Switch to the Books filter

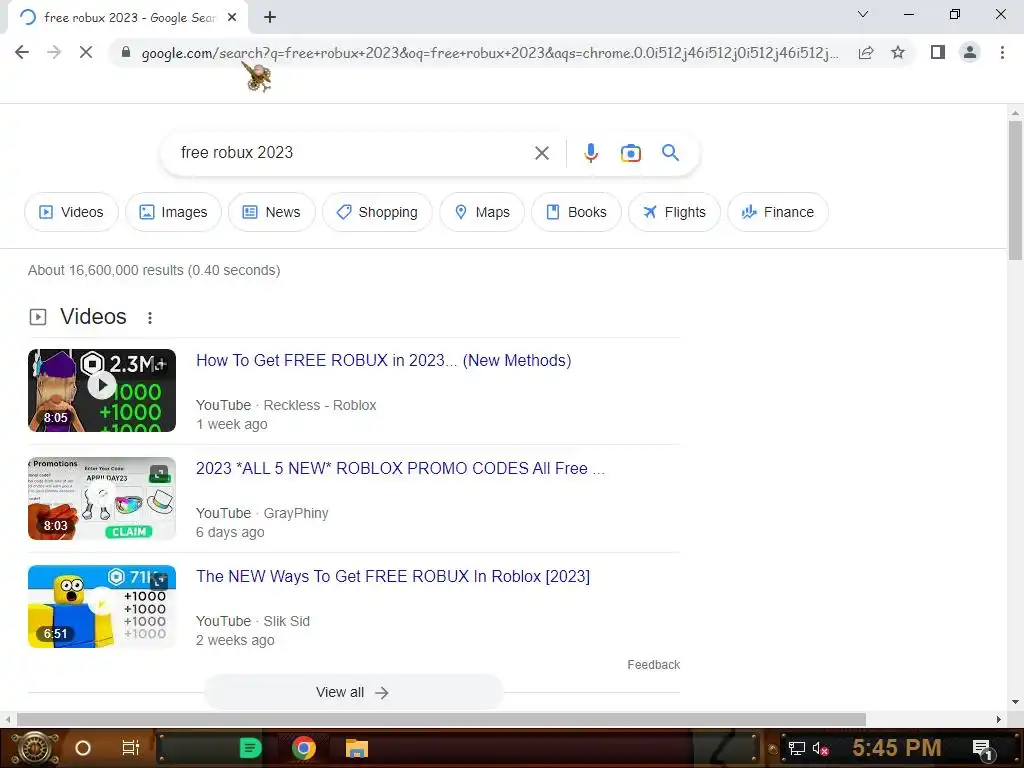click(x=577, y=212)
